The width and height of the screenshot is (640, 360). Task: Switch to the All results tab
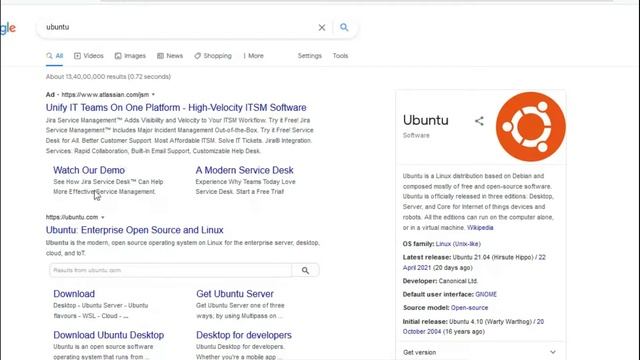[55, 56]
